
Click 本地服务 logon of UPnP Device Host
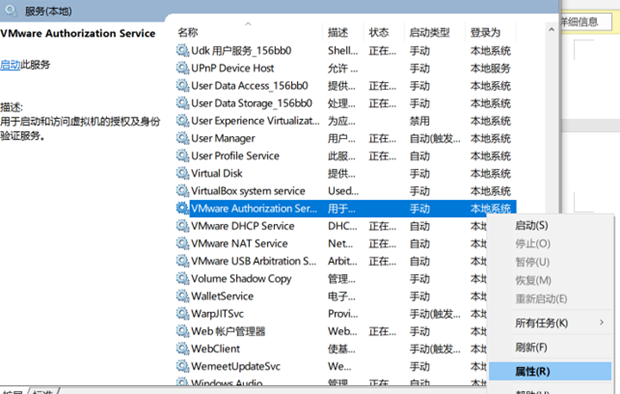(490, 68)
